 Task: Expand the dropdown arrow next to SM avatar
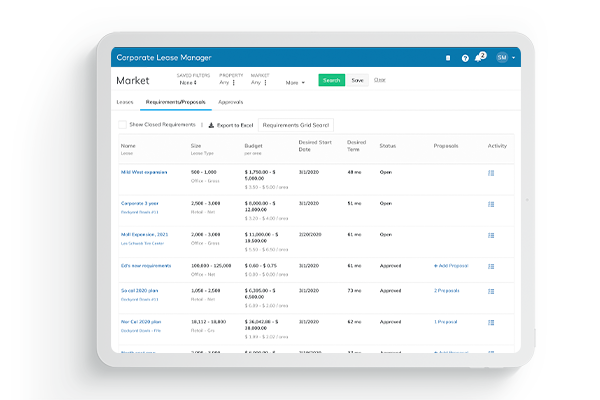(x=514, y=58)
